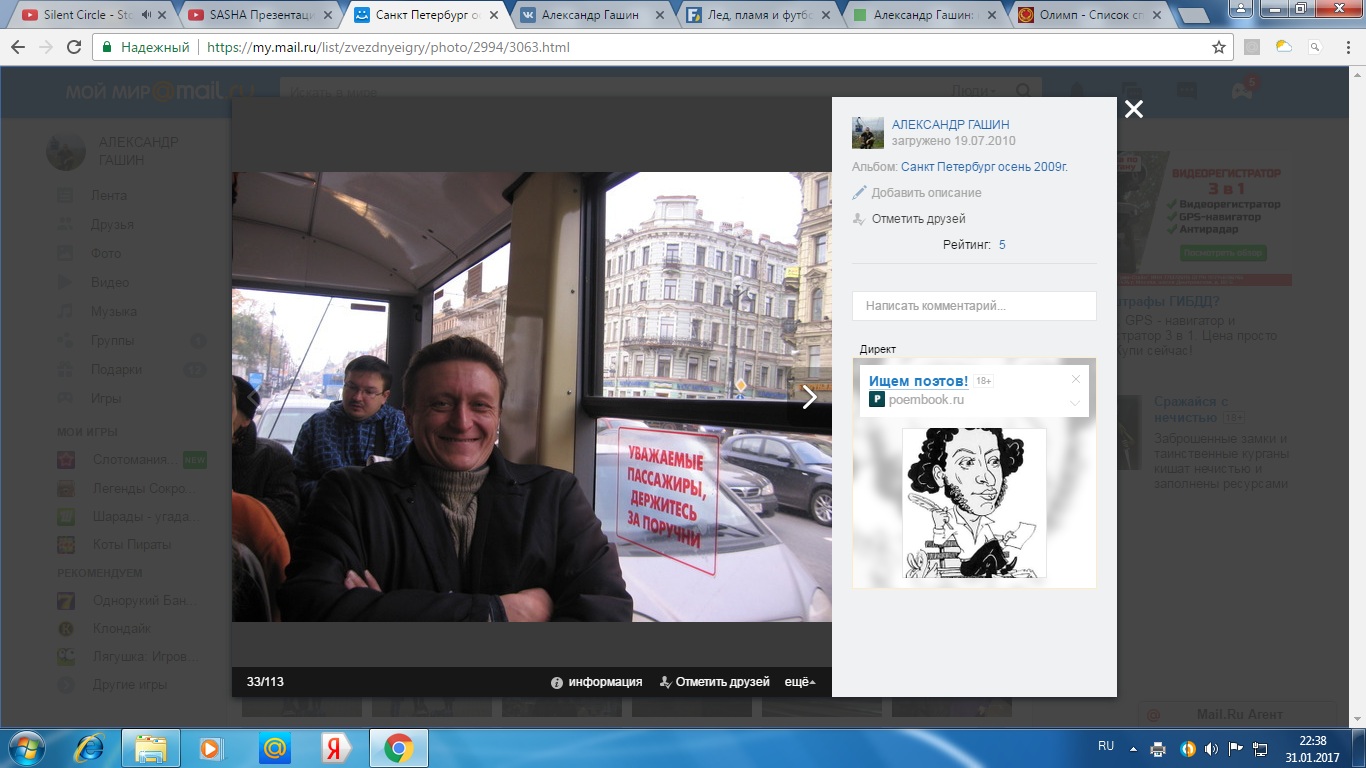Open АЛЕКСАНДР ГАШИН profile link in photo panel
The height and width of the screenshot is (768, 1366).
[951, 125]
